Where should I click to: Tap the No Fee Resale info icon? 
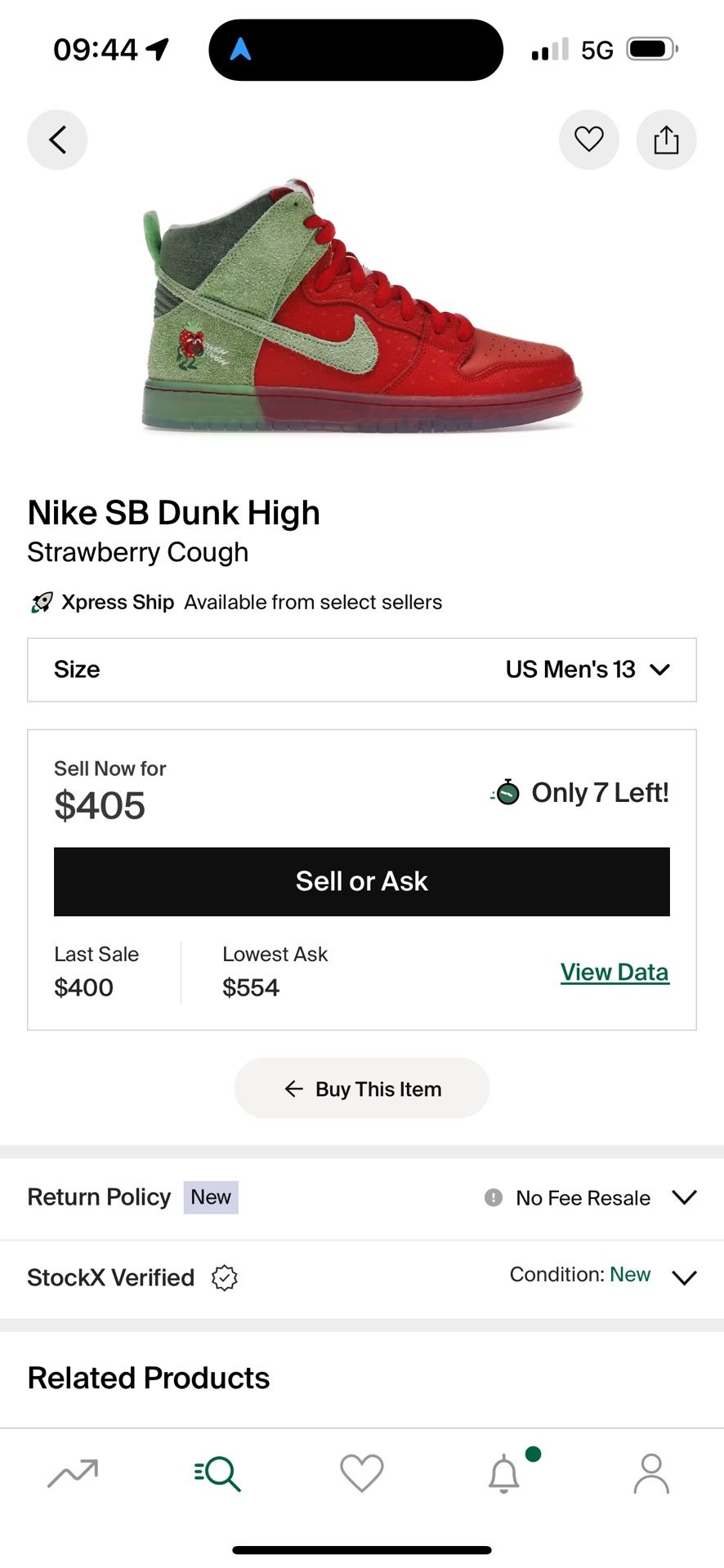point(494,1197)
